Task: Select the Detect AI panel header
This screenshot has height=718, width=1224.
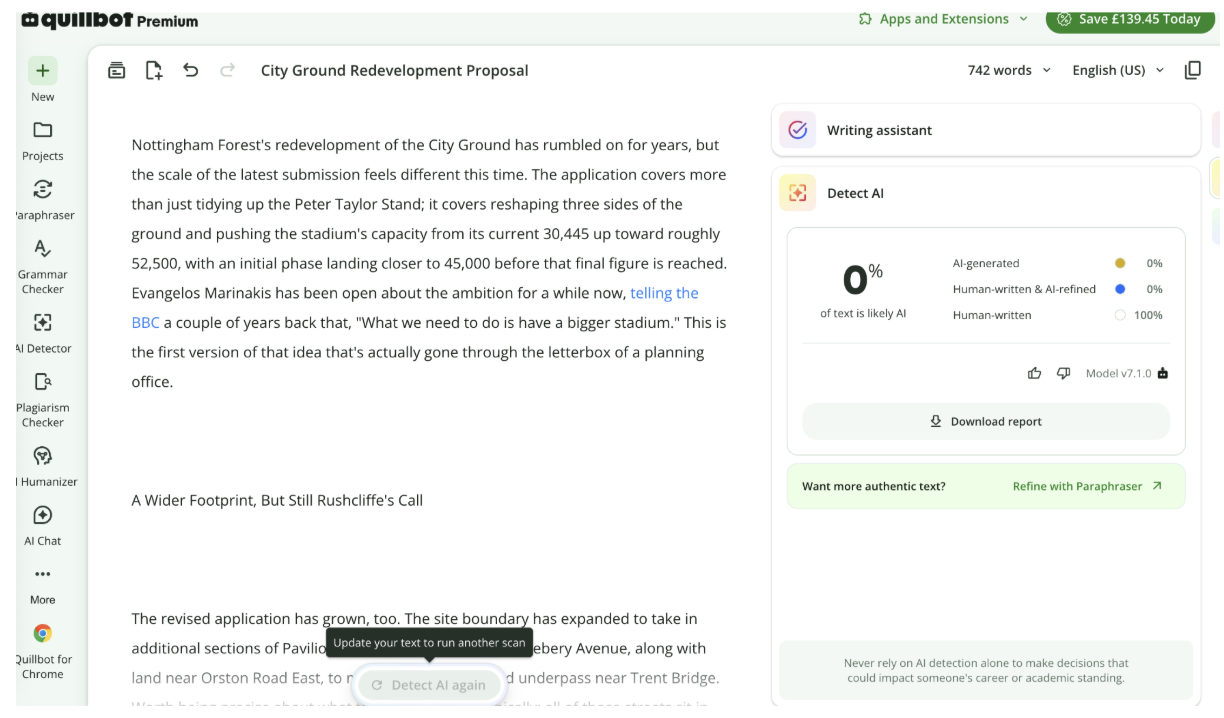Action: pos(986,193)
